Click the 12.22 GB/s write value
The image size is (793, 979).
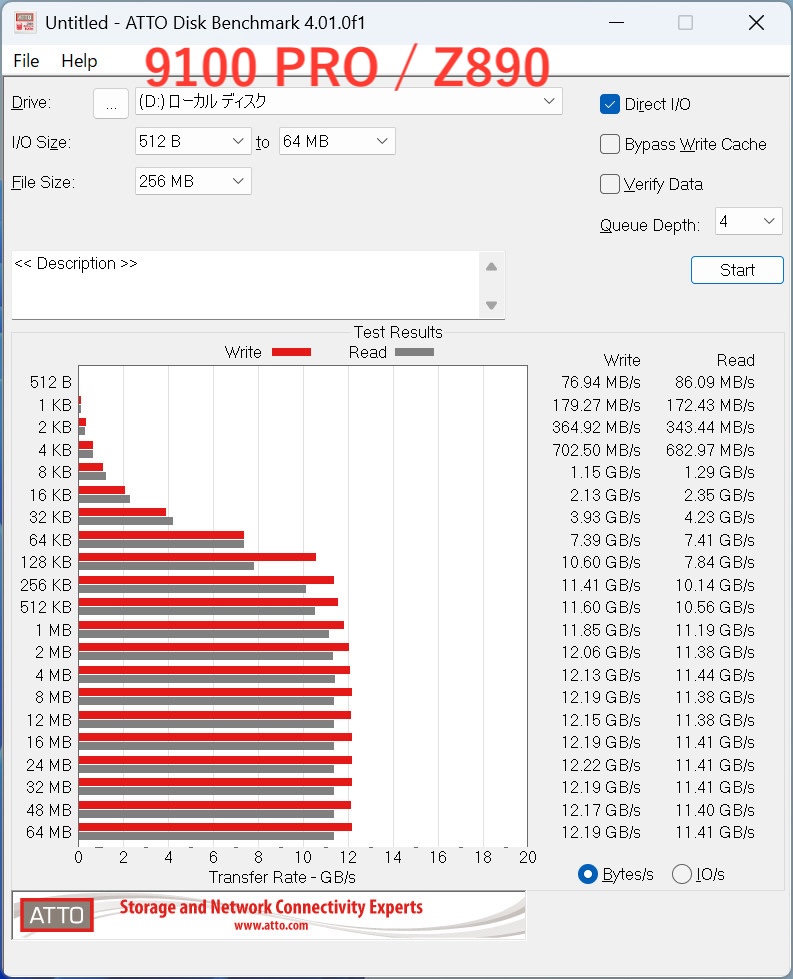pyautogui.click(x=601, y=765)
